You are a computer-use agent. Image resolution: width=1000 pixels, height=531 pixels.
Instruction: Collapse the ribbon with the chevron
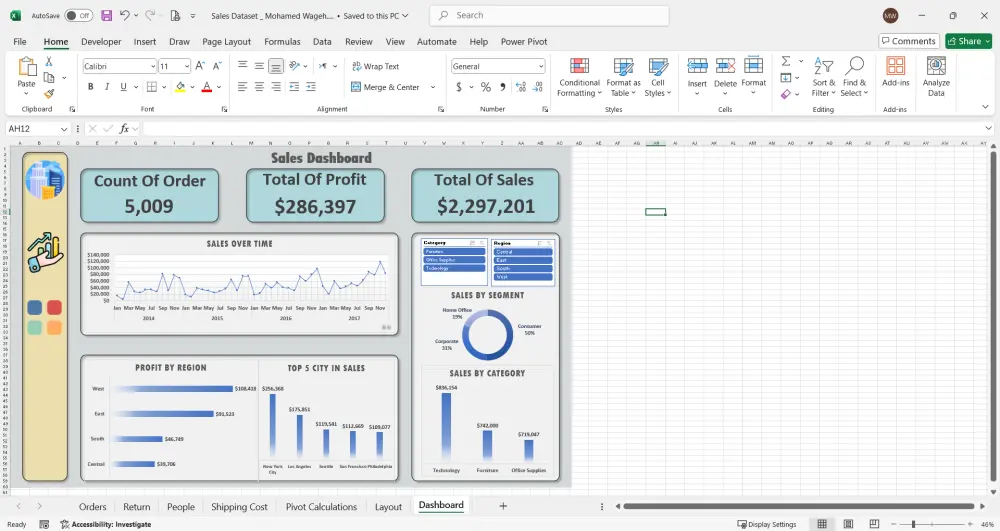[x=985, y=106]
